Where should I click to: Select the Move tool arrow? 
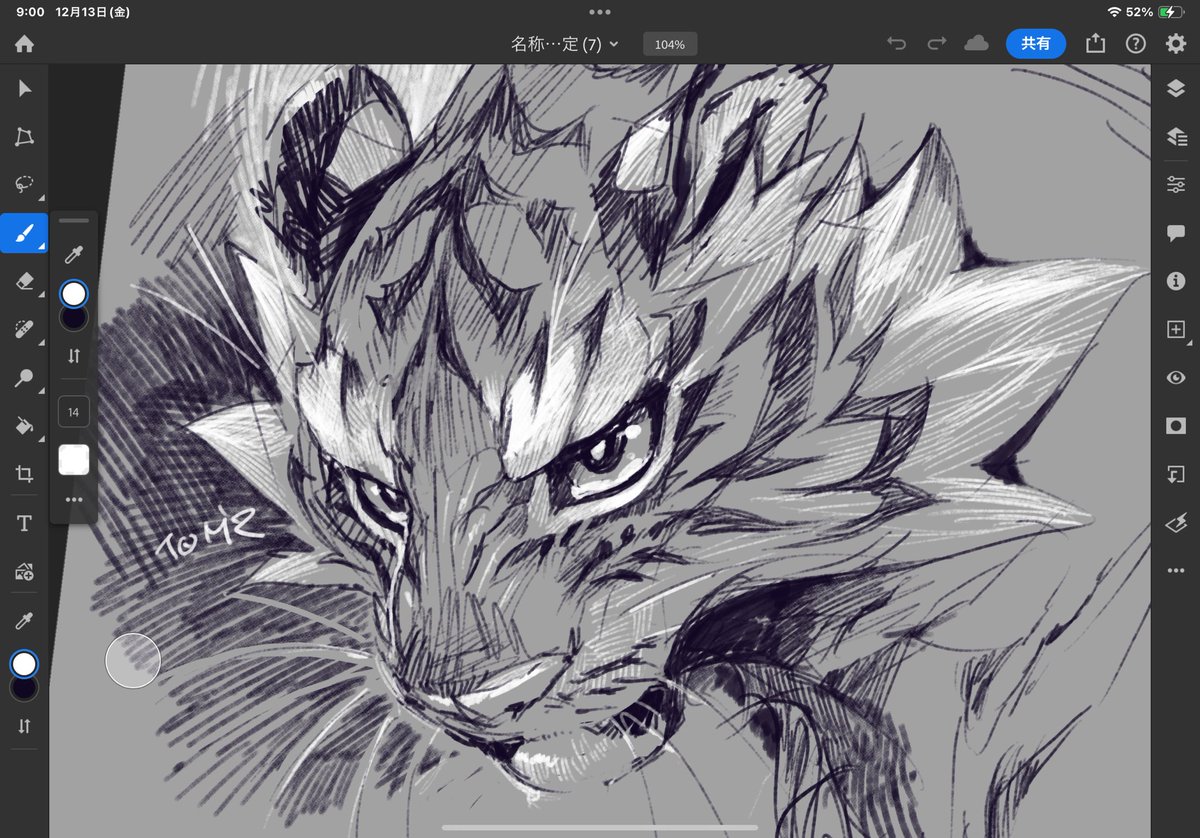pyautogui.click(x=25, y=89)
